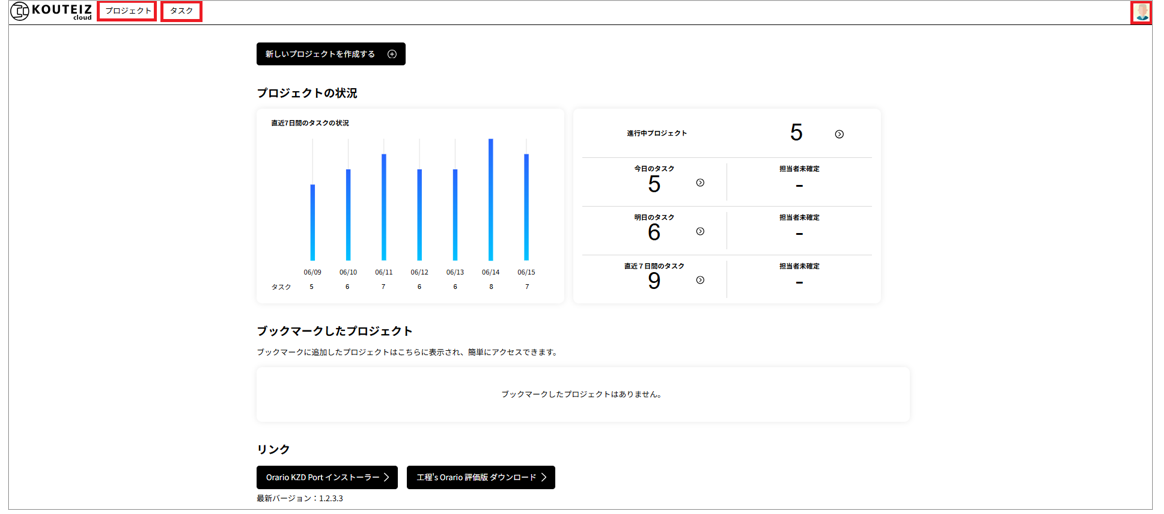This screenshot has height=514, width=1164.
Task: Click the 明日のタスク count 6
Action: click(654, 233)
